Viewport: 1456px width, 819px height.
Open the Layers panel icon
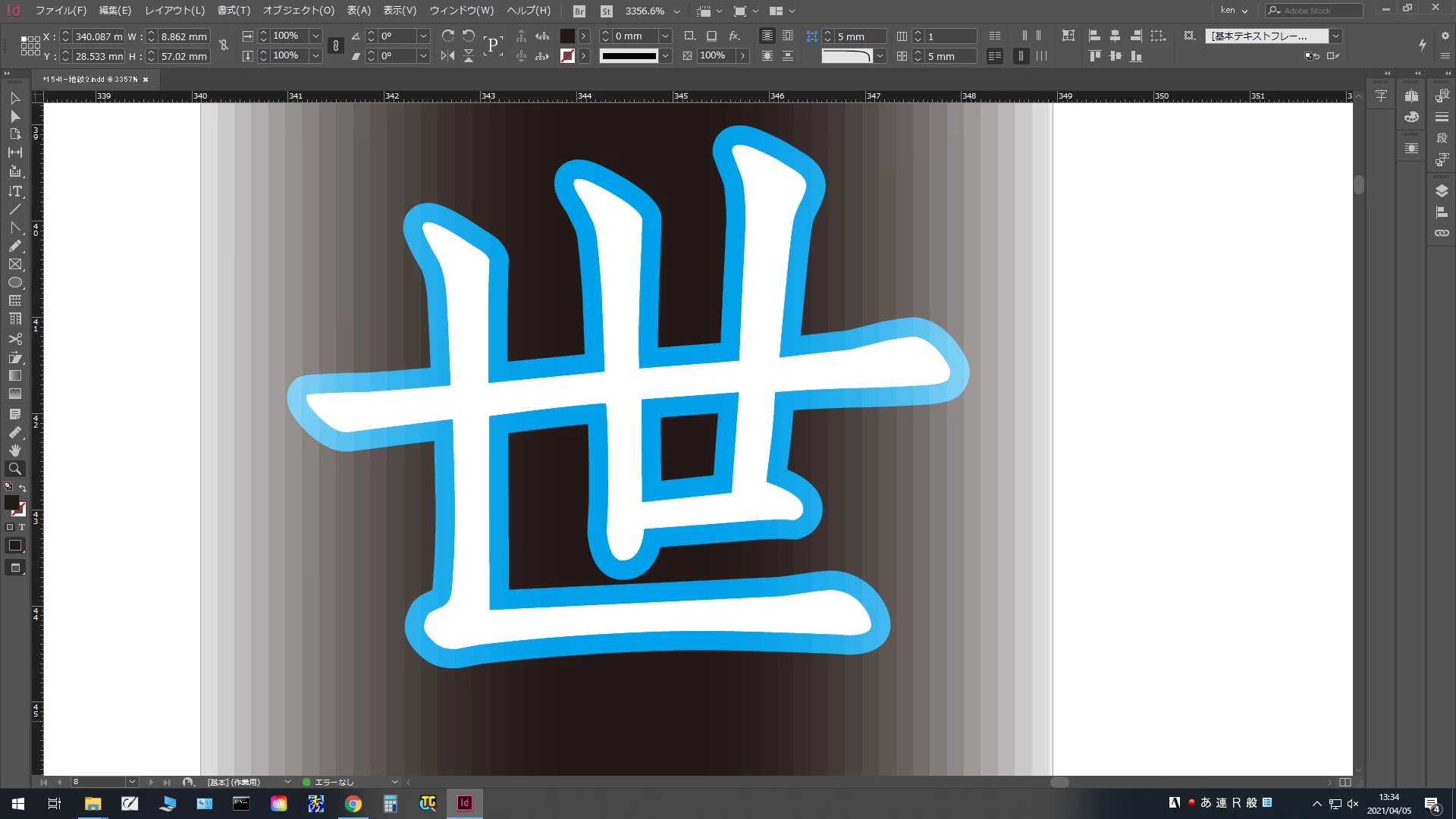[x=1442, y=190]
